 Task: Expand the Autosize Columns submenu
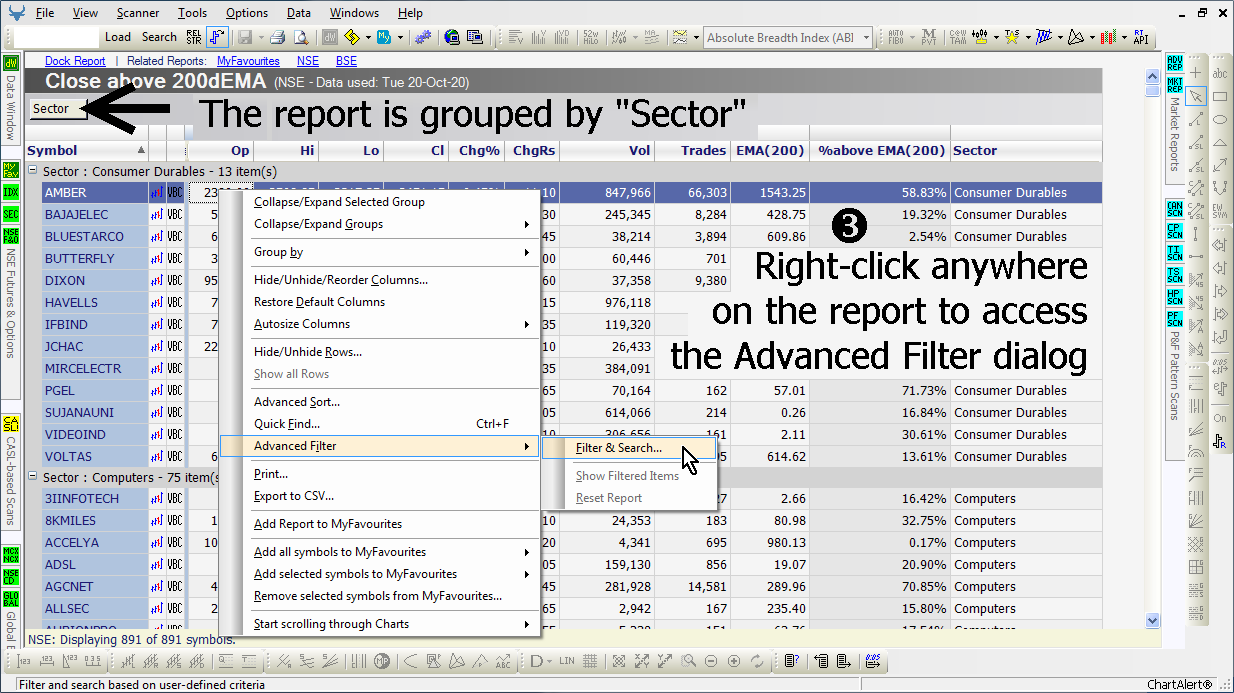pyautogui.click(x=378, y=324)
